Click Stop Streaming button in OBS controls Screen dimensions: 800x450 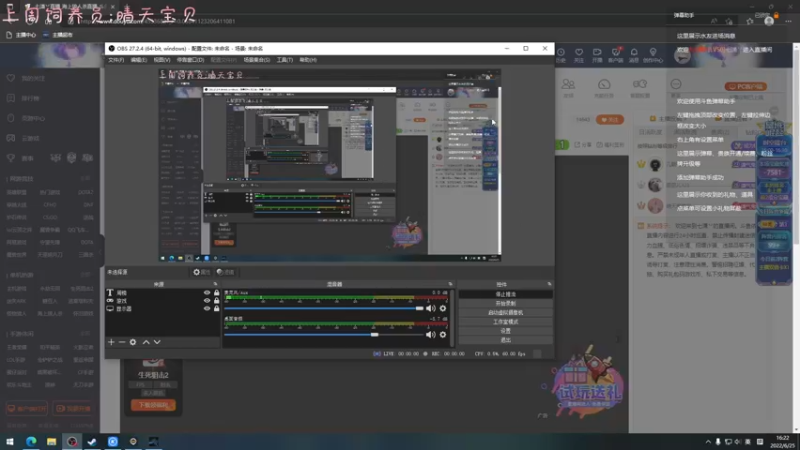click(x=505, y=294)
